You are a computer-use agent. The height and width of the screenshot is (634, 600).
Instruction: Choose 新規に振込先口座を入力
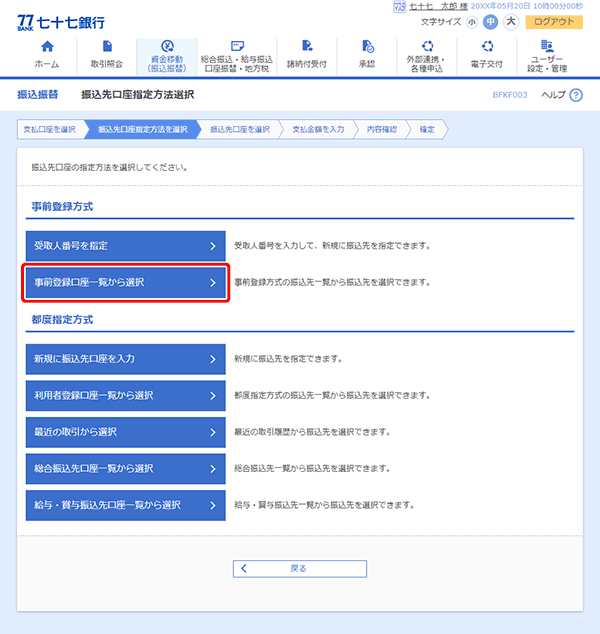pyautogui.click(x=125, y=358)
